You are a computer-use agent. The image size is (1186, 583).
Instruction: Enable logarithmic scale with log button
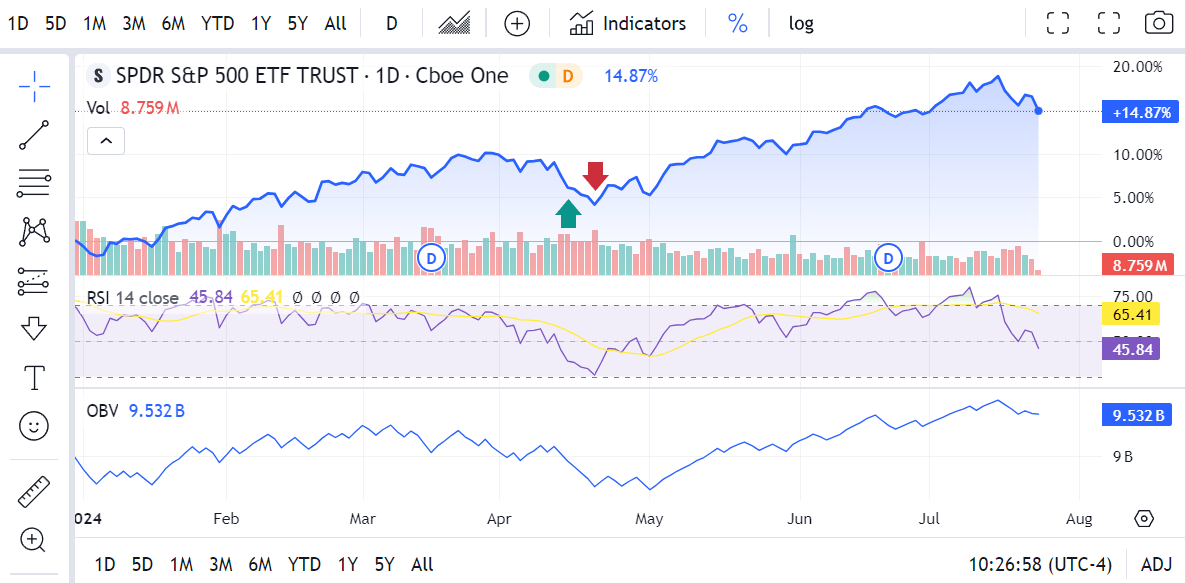[800, 23]
